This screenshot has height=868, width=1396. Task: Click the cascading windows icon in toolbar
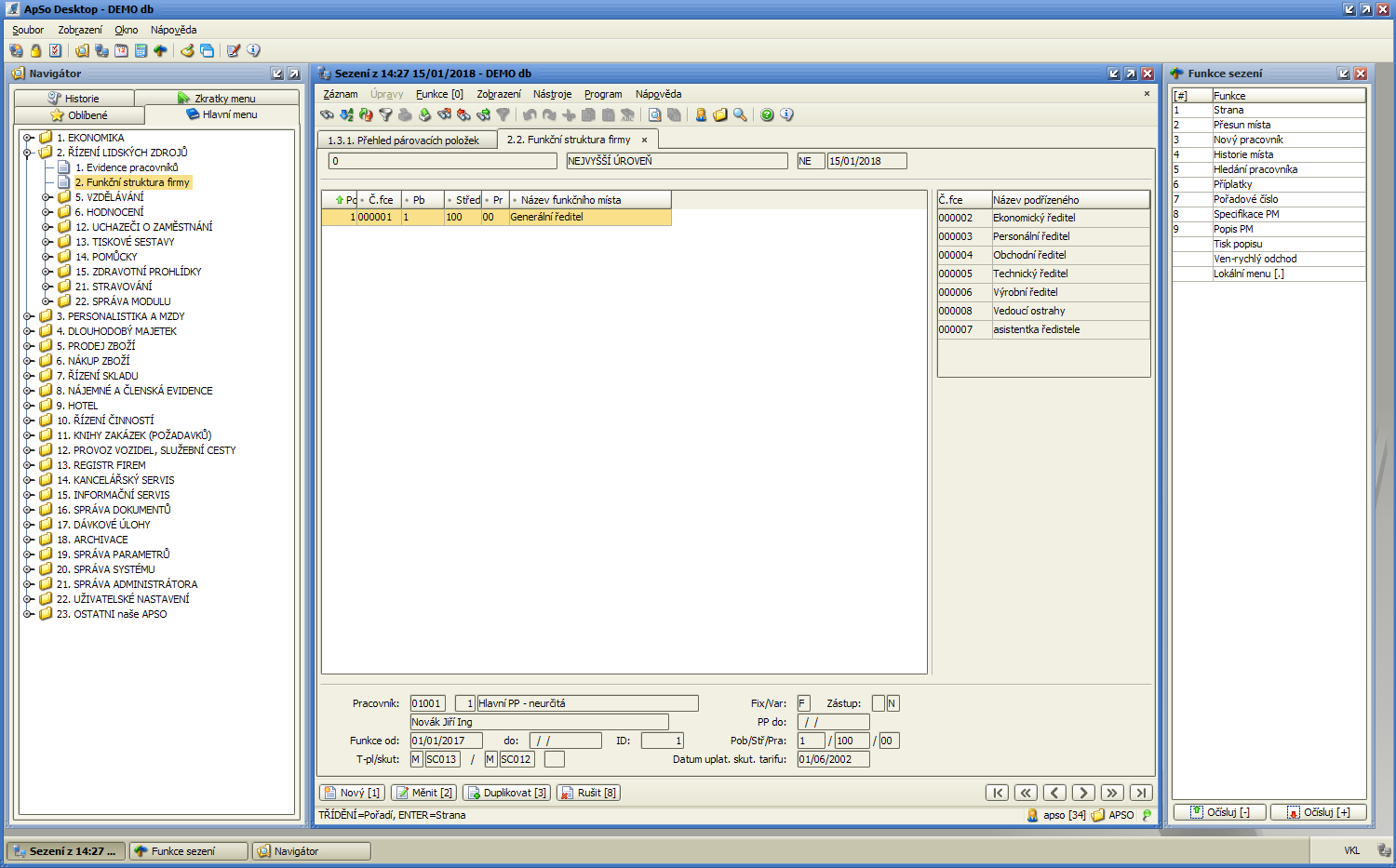(207, 50)
